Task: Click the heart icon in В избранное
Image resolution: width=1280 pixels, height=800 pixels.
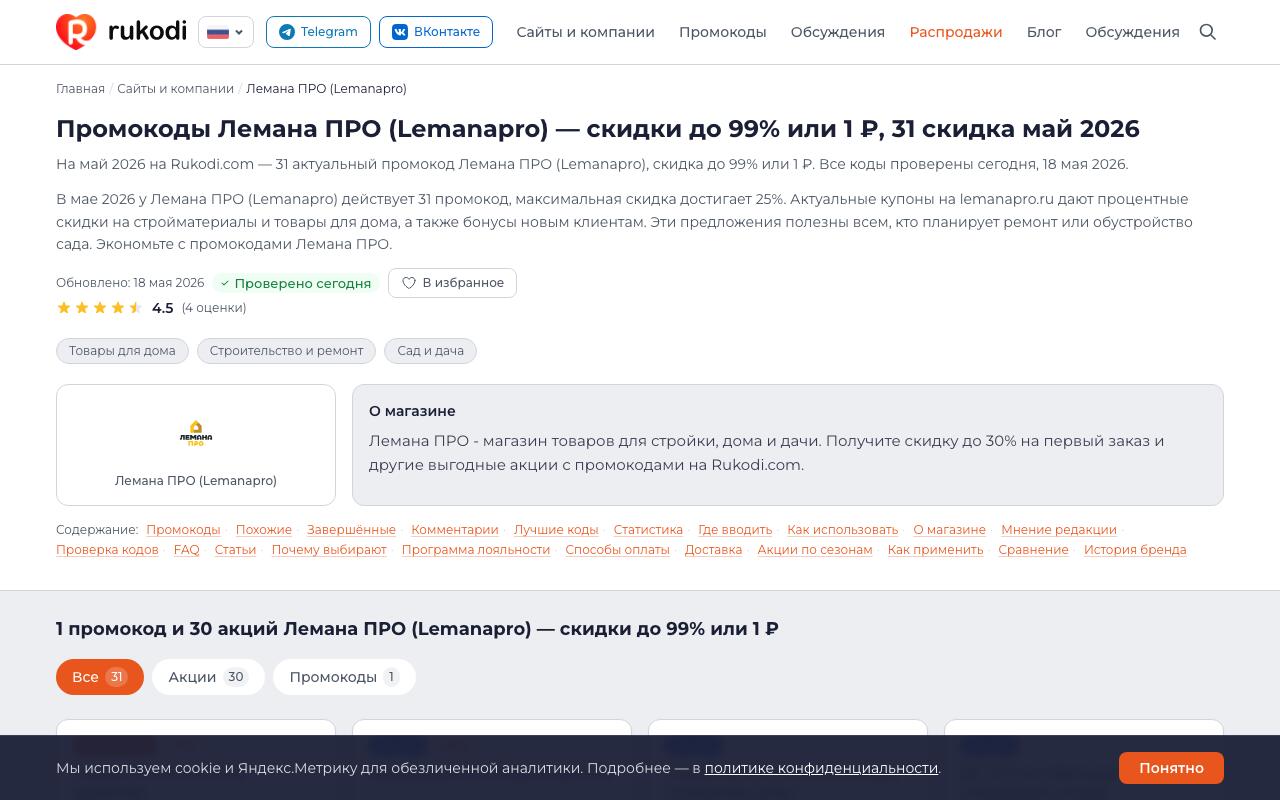Action: tap(409, 283)
